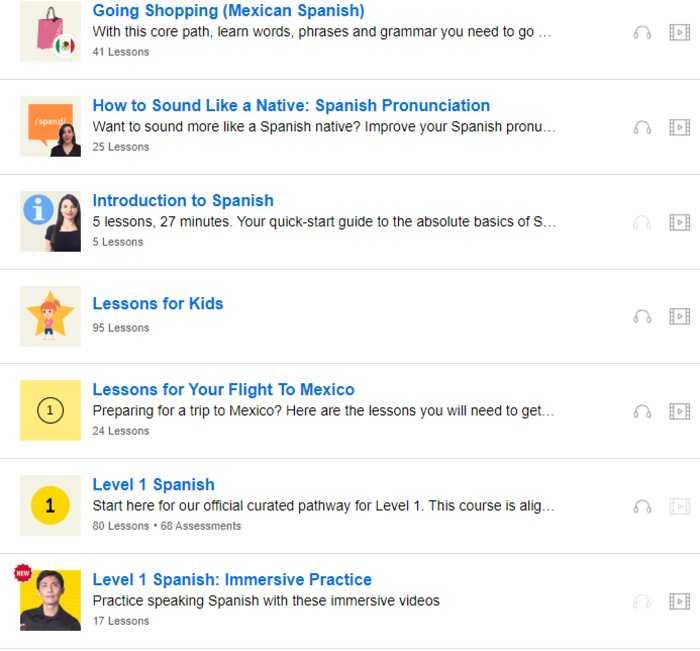Click the Lessons for Kids star thumbnail
This screenshot has width=700, height=651.
coord(50,317)
